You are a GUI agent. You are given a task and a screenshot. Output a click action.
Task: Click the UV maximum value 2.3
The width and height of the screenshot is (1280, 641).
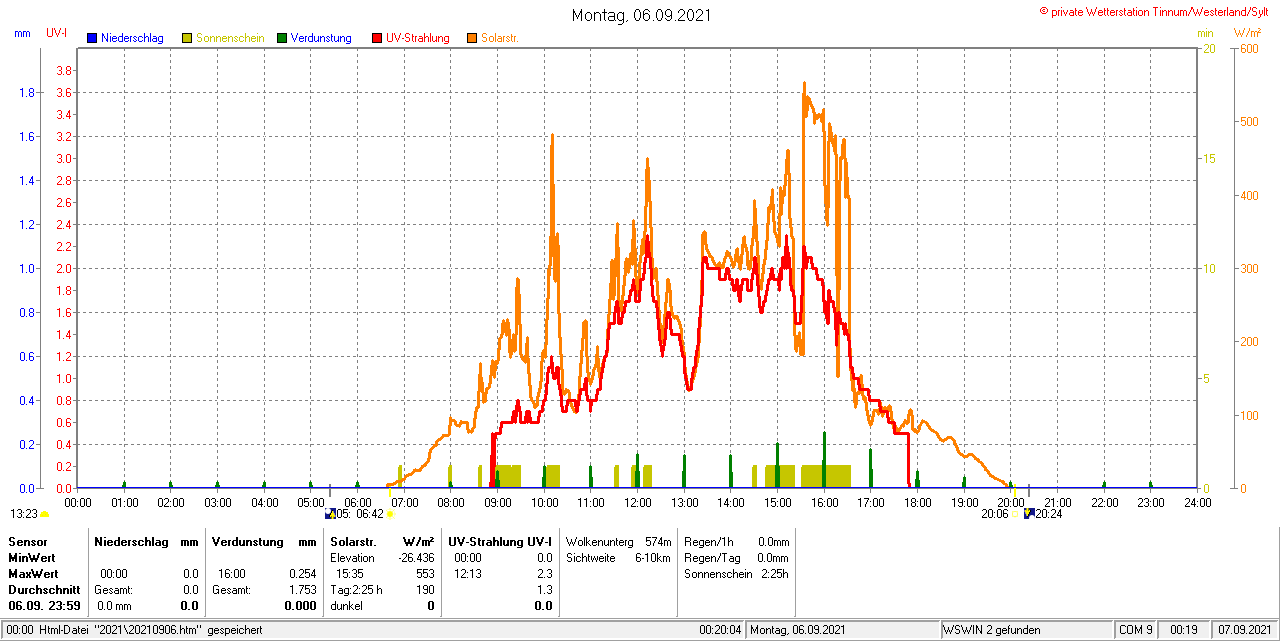(544, 574)
